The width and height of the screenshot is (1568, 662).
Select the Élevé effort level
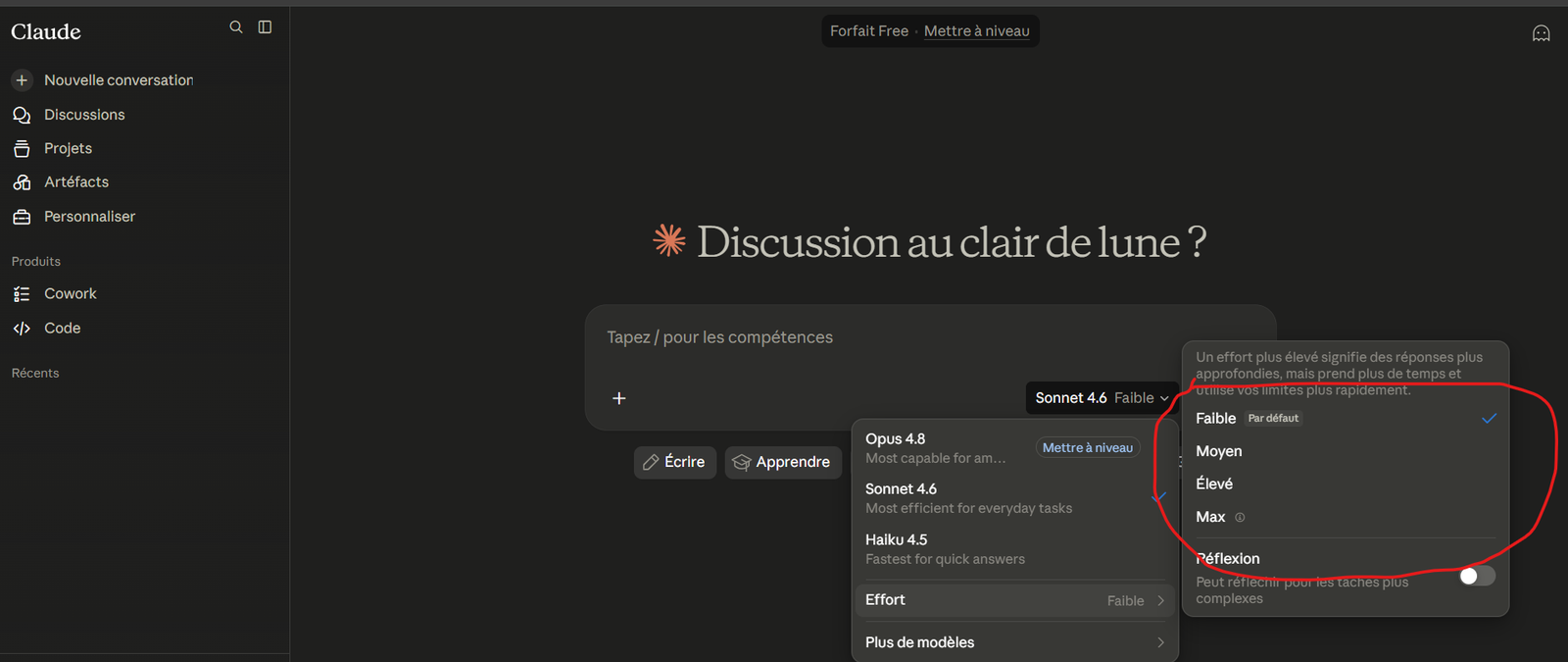[x=1346, y=484]
